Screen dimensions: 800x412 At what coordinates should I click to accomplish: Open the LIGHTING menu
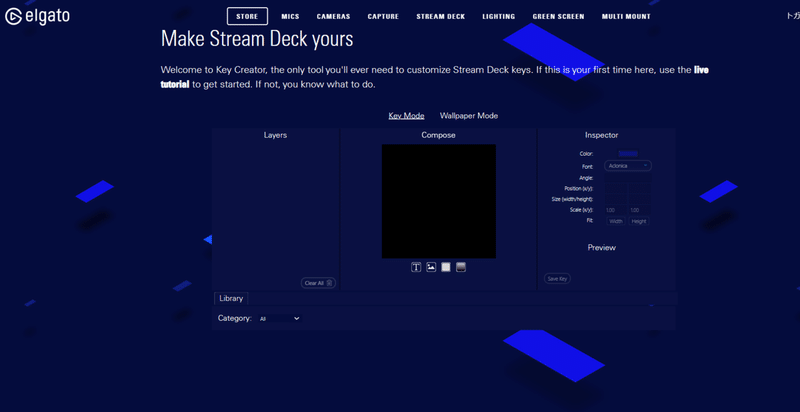point(499,16)
